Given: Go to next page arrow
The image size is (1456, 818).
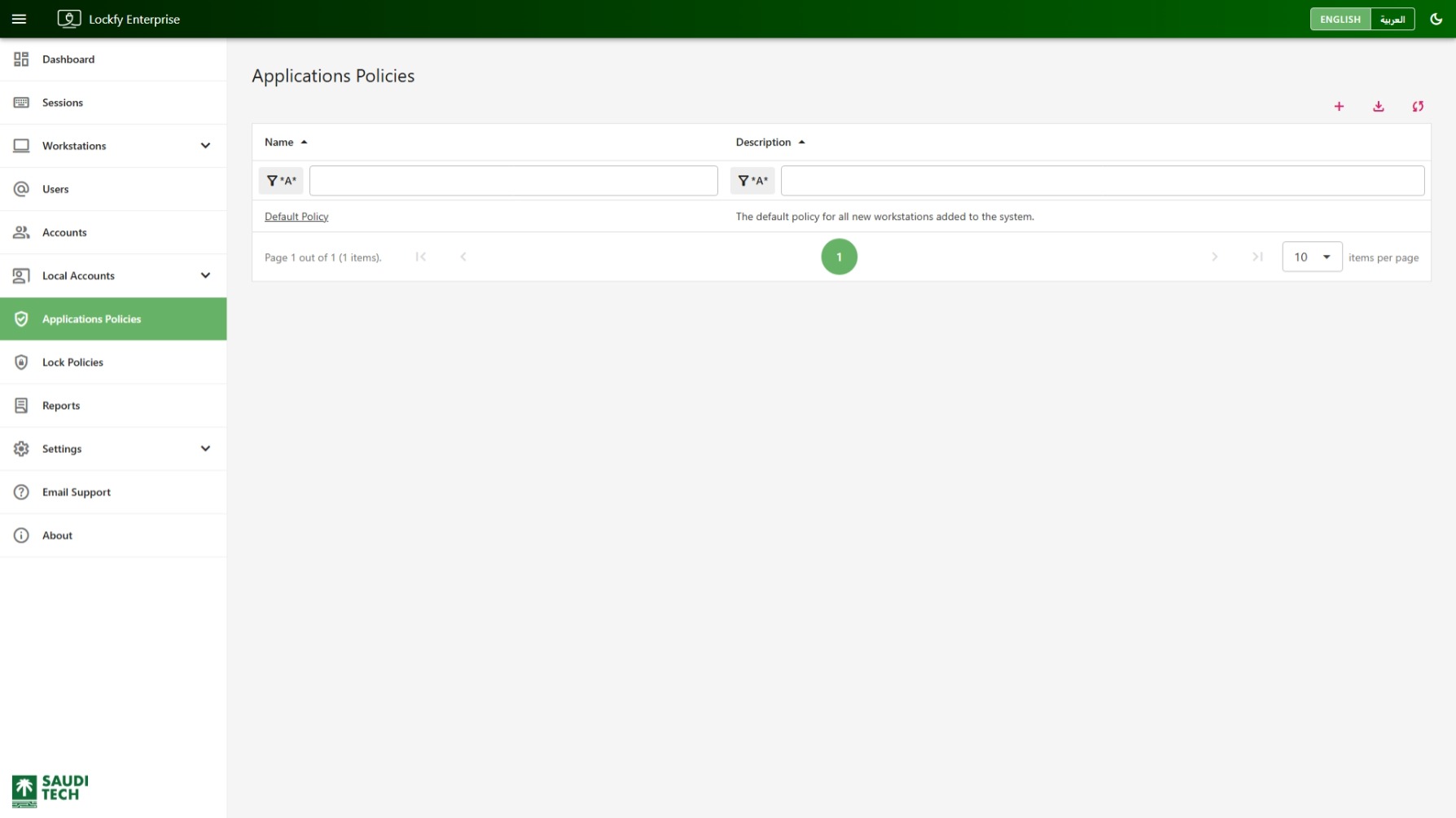Looking at the screenshot, I should pos(1214,257).
